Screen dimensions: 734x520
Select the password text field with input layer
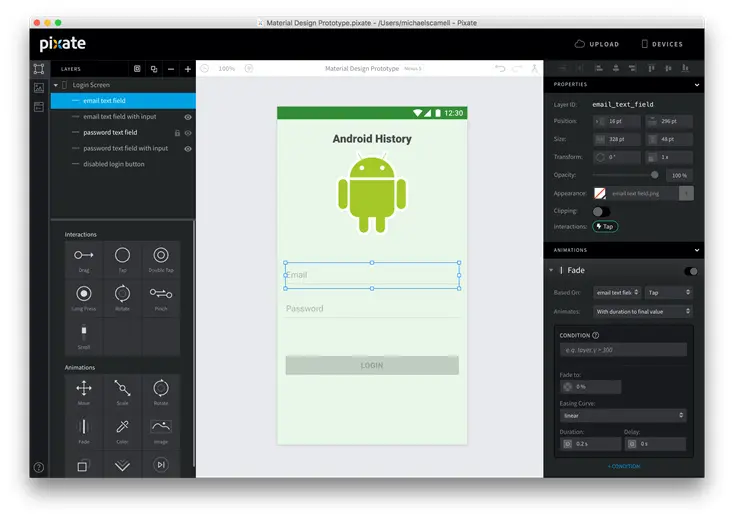tap(123, 148)
